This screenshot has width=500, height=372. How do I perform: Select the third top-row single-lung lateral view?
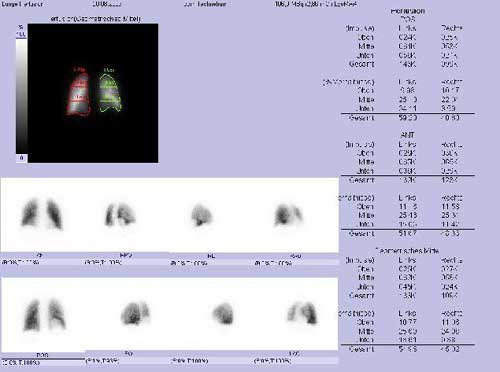click(202, 215)
